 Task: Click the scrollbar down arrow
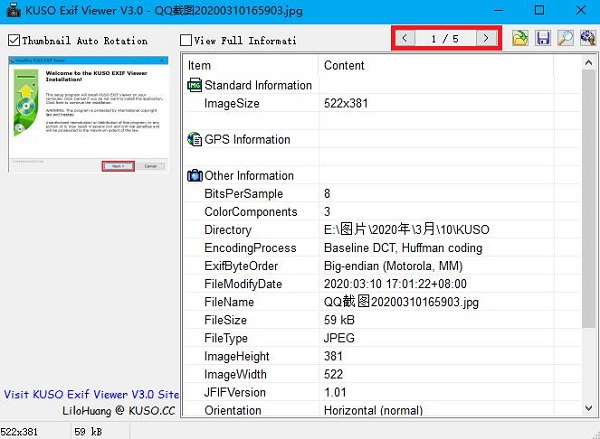pos(589,408)
